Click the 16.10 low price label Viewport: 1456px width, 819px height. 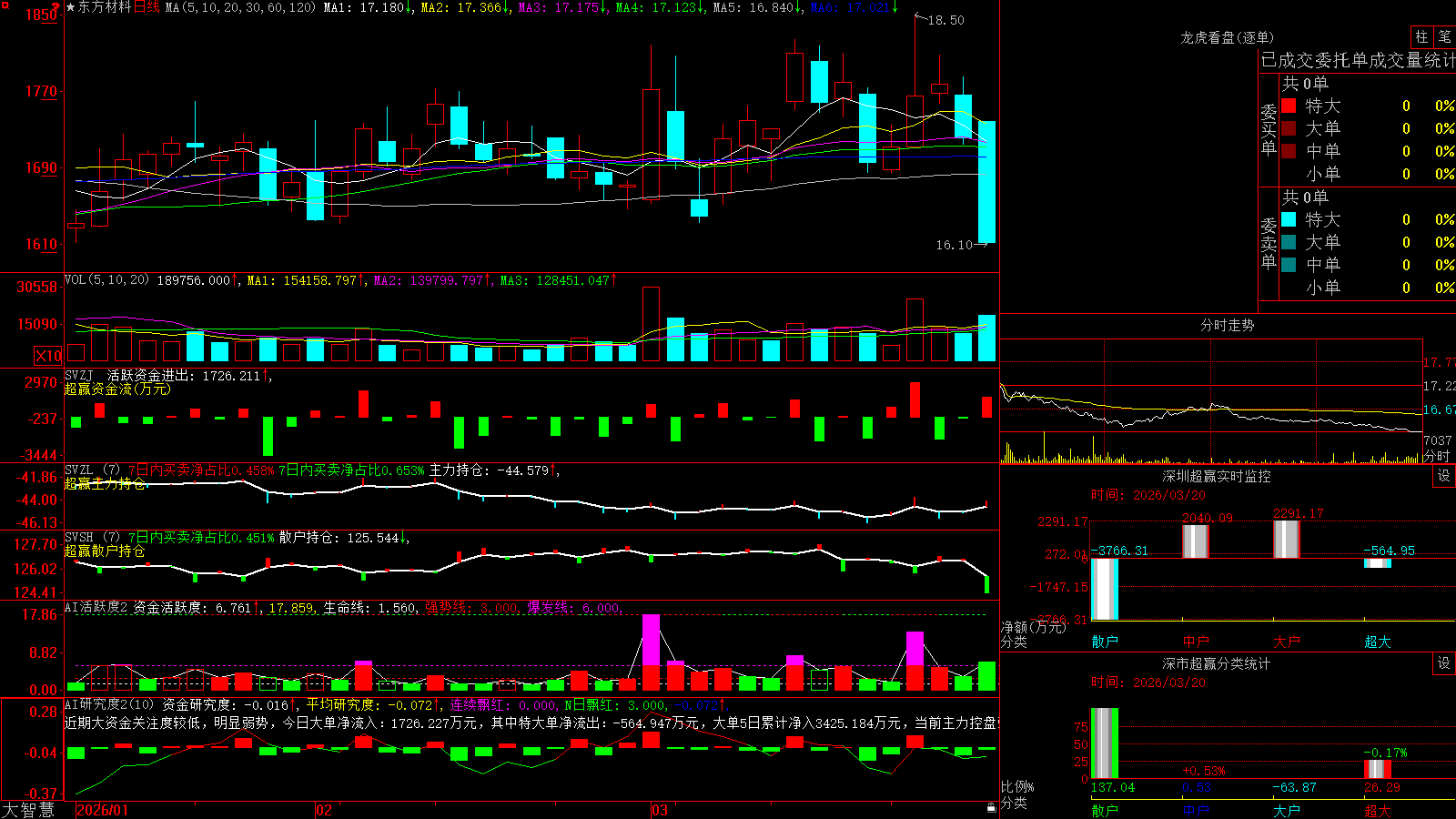click(x=954, y=245)
